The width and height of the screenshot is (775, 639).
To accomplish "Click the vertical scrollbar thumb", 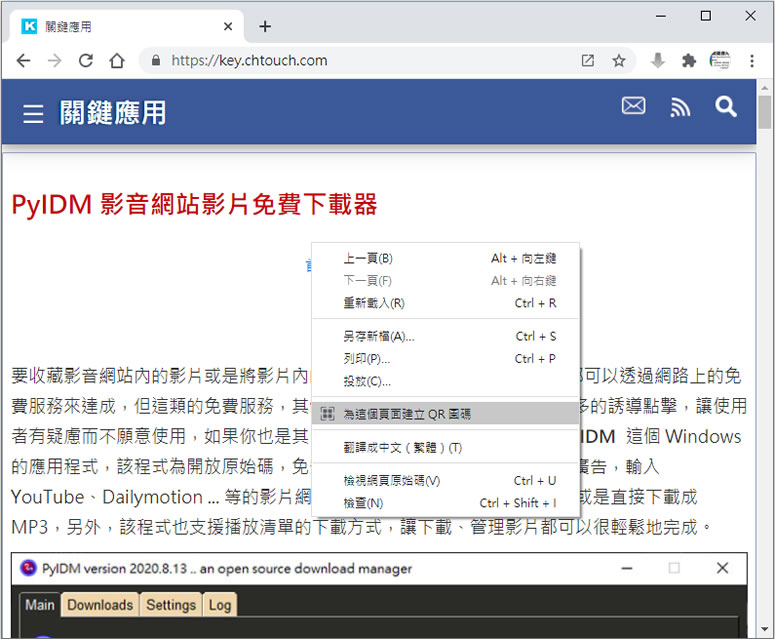I will [x=765, y=112].
